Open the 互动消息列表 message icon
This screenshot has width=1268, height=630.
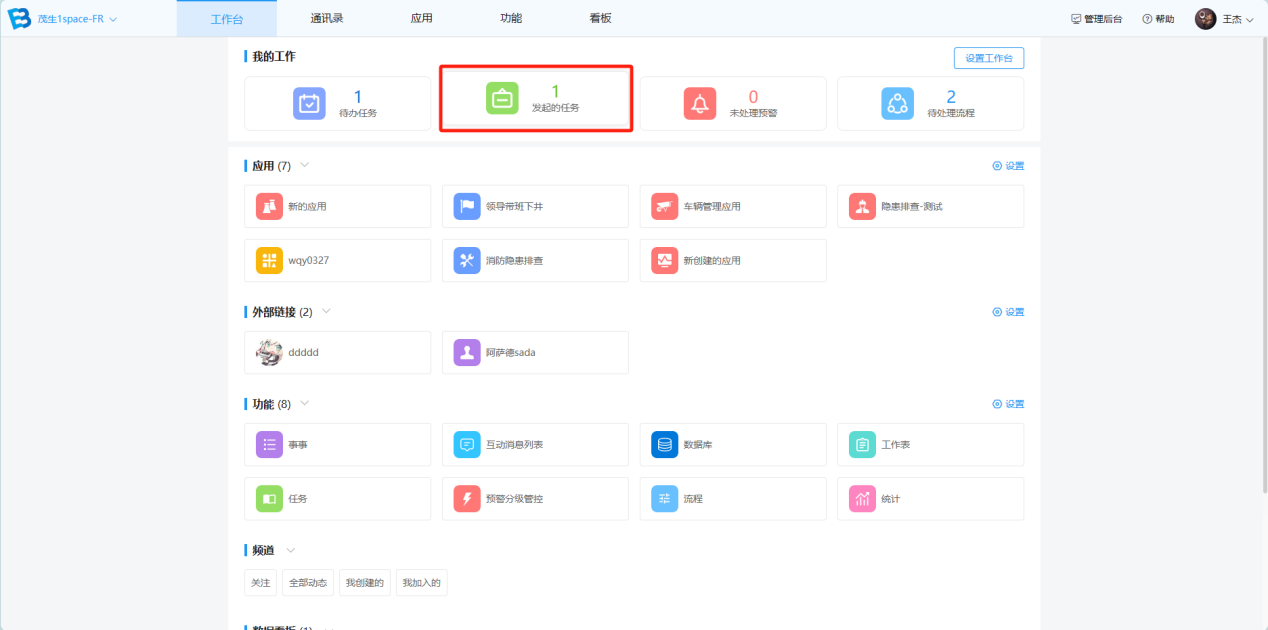pyautogui.click(x=467, y=444)
